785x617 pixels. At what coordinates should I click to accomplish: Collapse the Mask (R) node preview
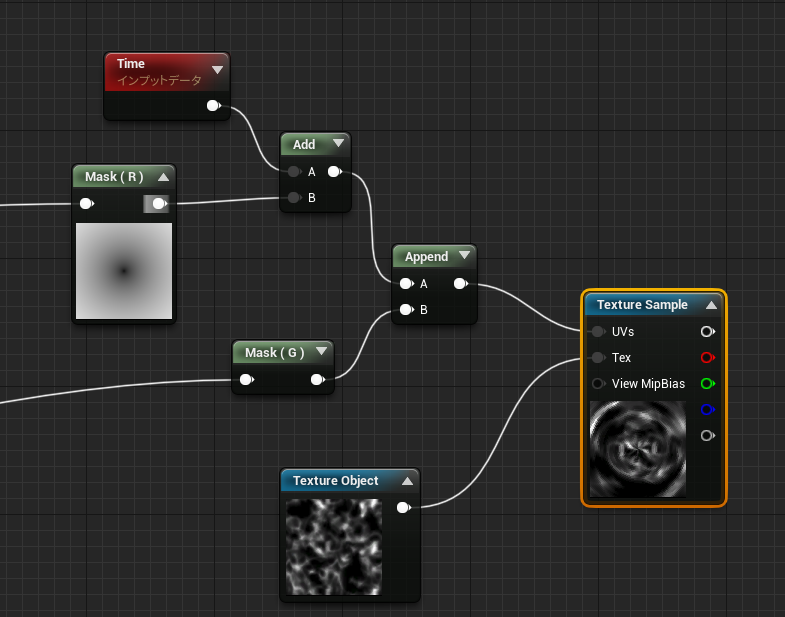pos(163,177)
